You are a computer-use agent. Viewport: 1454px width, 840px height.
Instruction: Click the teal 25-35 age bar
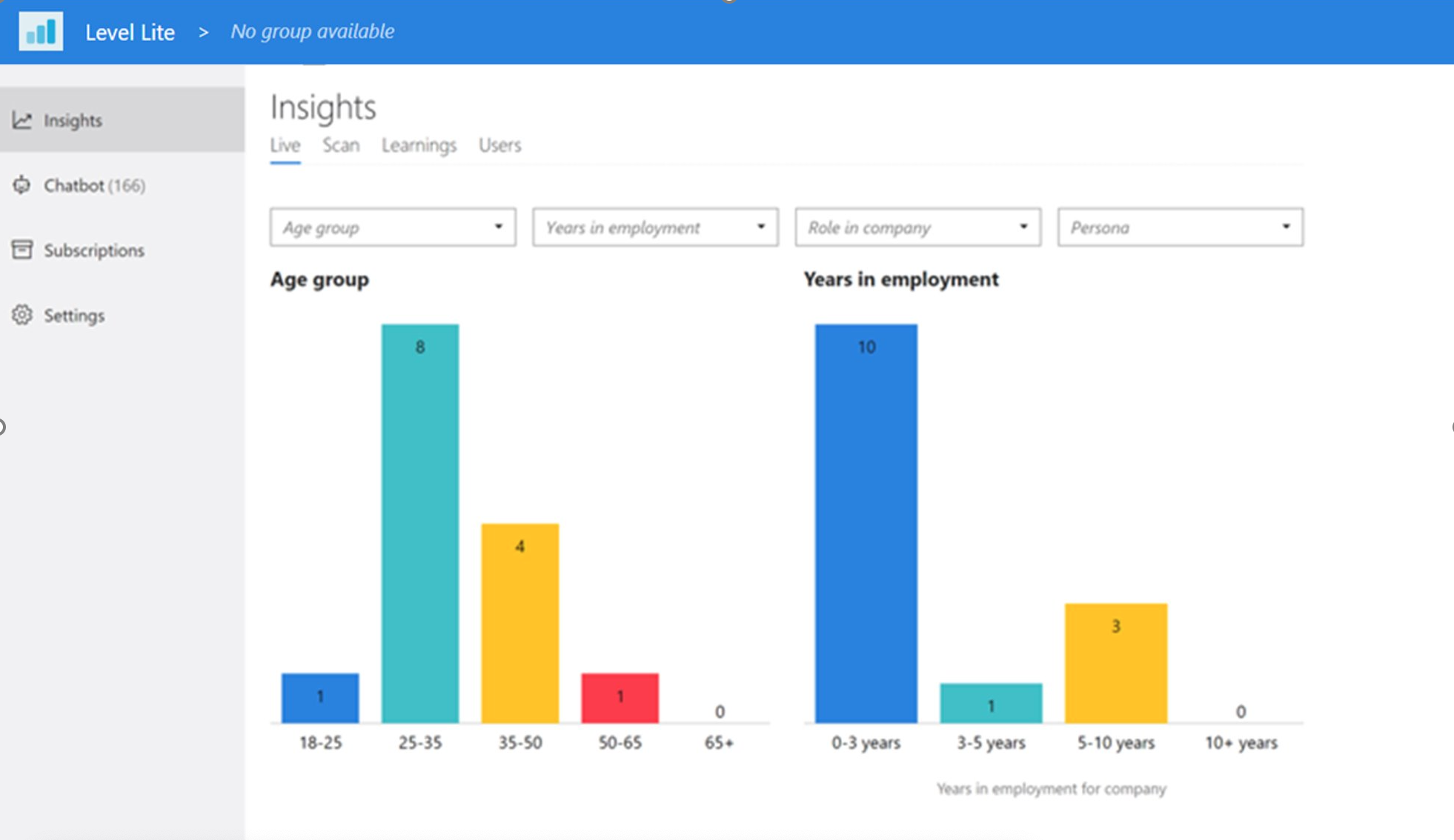click(x=420, y=523)
